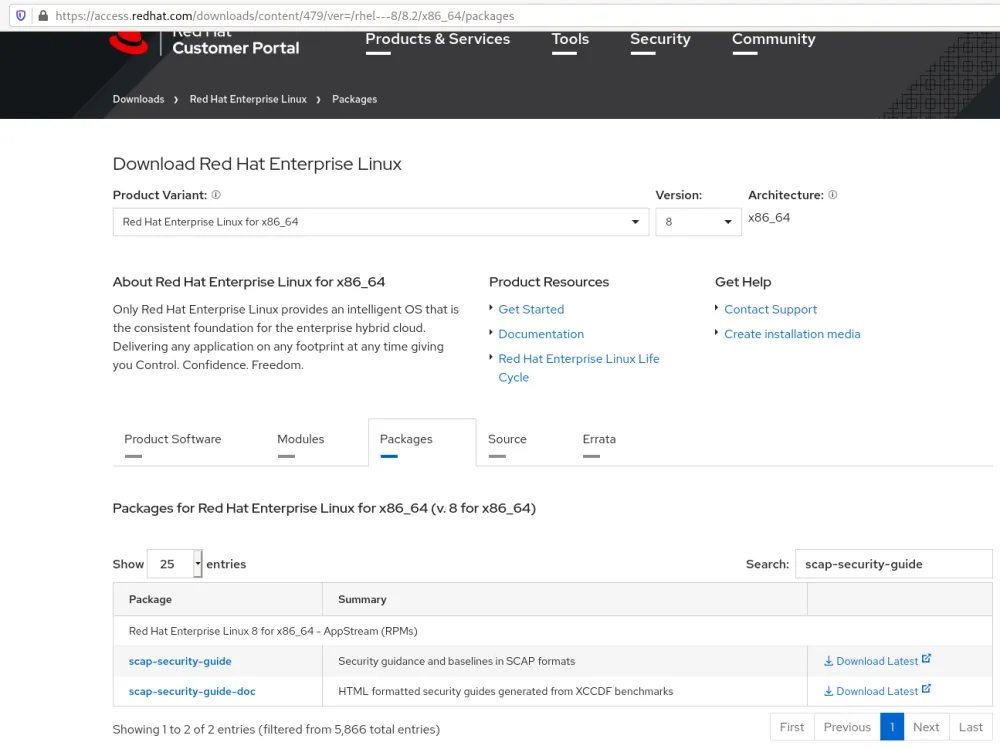Open the Show entries count dropdown
Viewport: 1000px width, 749px height.
pyautogui.click(x=175, y=564)
